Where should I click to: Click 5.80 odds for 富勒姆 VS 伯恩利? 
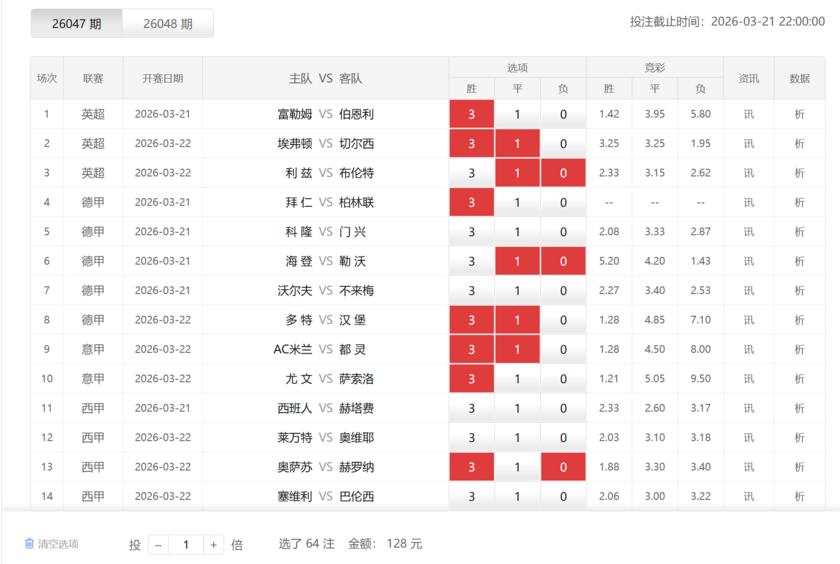[x=701, y=114]
